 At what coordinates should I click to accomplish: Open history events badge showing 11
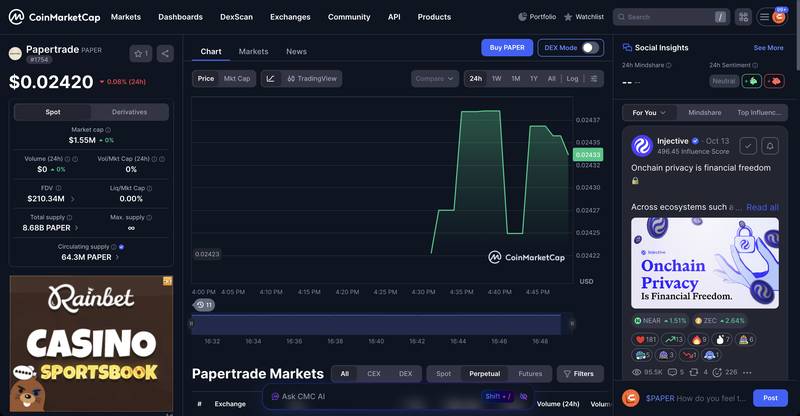coord(204,305)
